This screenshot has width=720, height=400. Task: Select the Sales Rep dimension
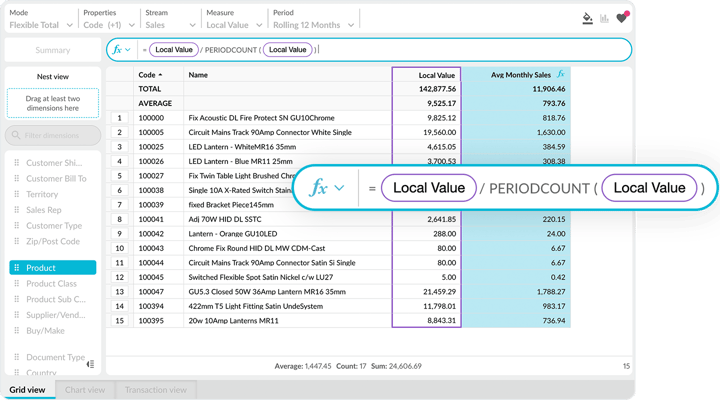[44, 210]
